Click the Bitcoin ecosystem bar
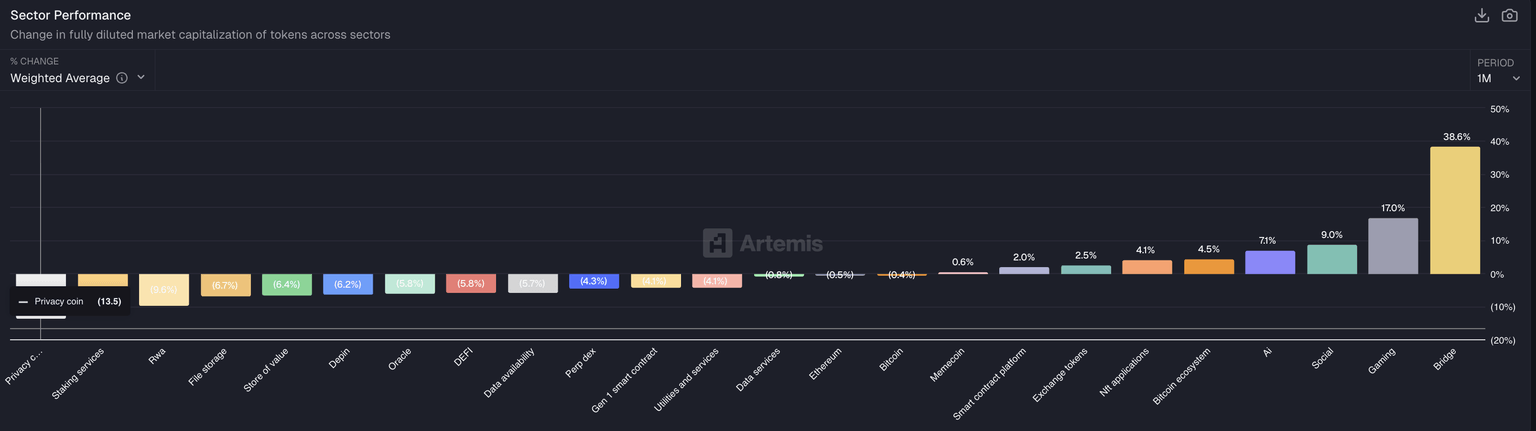Image resolution: width=1536 pixels, height=431 pixels. [1209, 267]
